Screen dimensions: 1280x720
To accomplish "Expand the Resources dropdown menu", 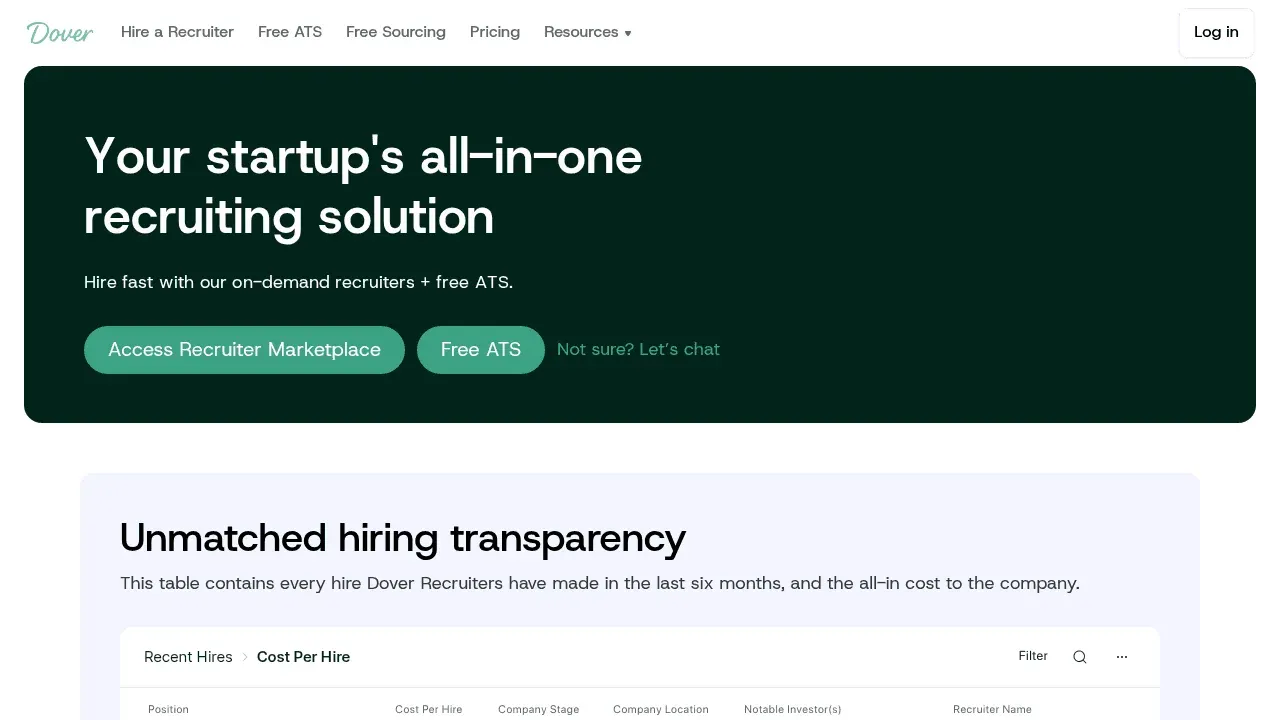I will (x=588, y=32).
